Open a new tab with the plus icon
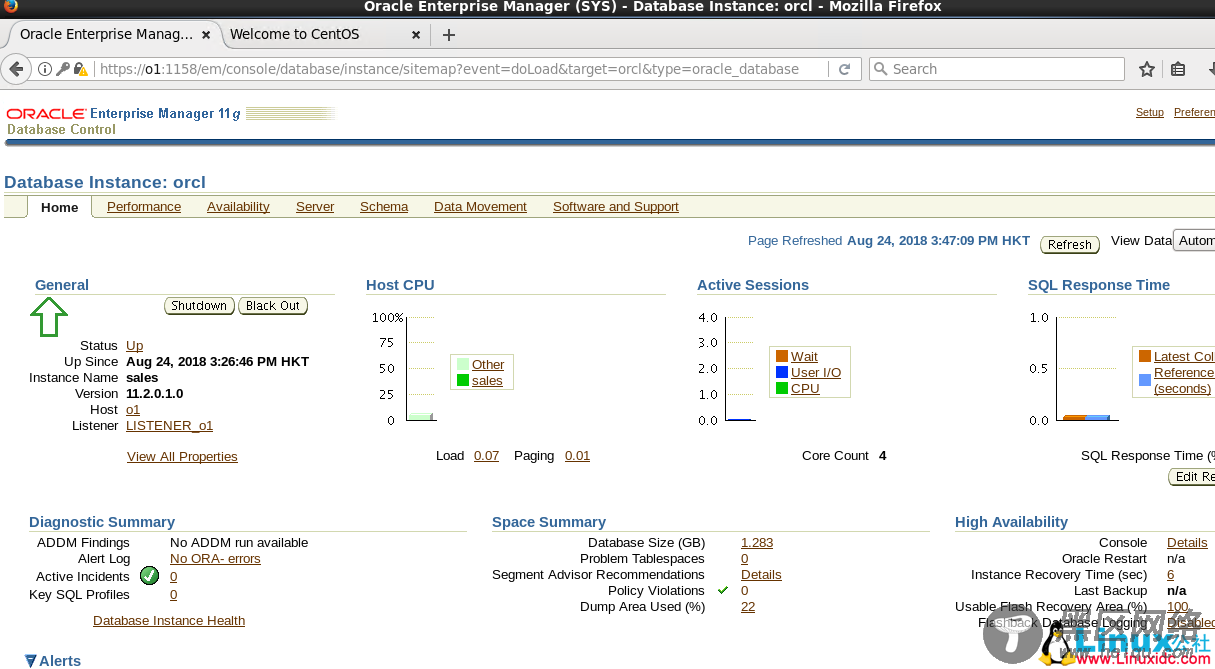The height and width of the screenshot is (669, 1215). [449, 34]
